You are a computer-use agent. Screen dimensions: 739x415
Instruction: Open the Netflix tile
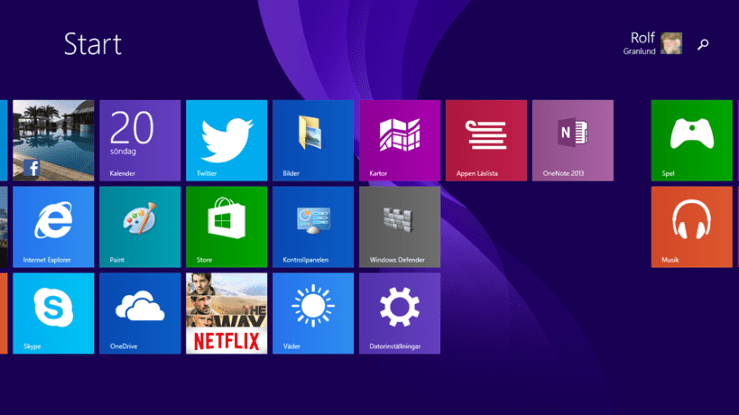(x=226, y=313)
